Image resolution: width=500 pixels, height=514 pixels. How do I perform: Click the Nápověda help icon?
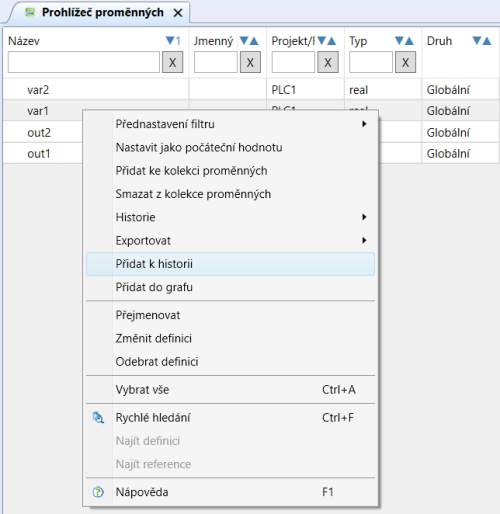point(98,492)
